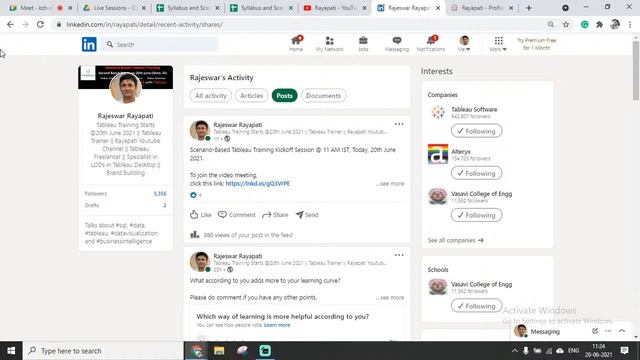Show hidden system tray icons

[514, 351]
